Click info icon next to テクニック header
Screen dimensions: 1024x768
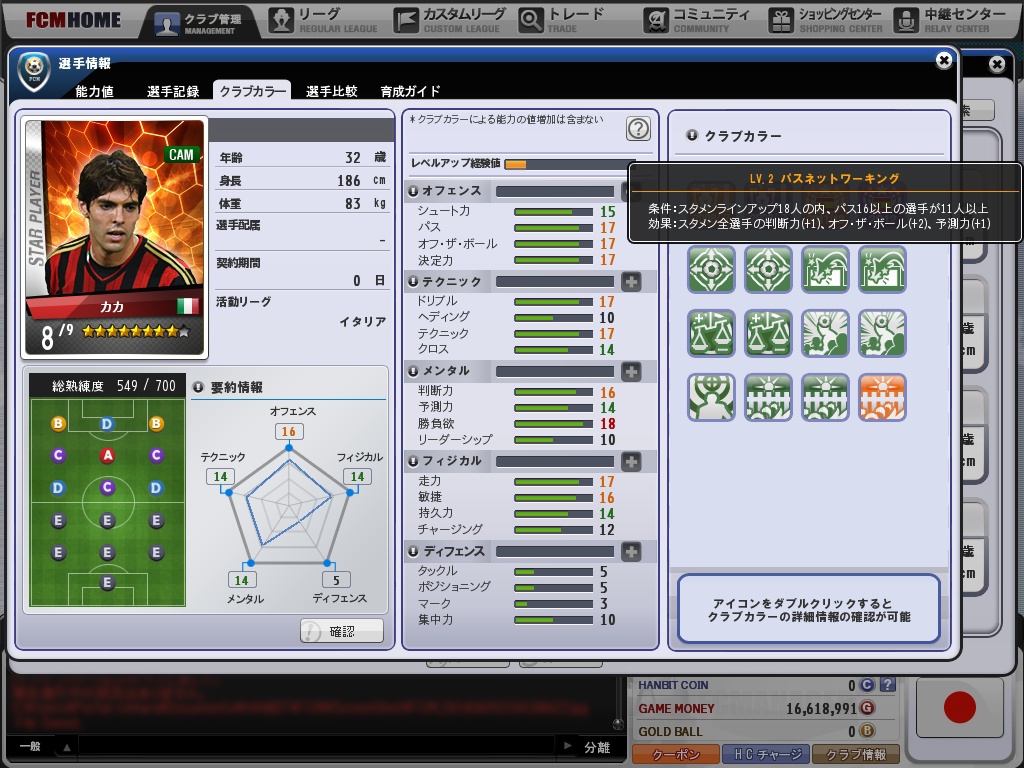[413, 281]
